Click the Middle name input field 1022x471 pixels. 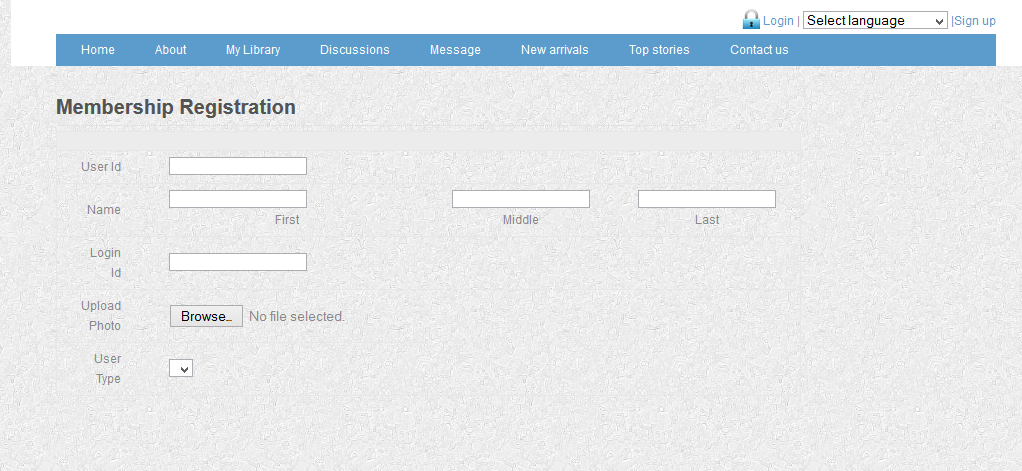click(x=521, y=199)
